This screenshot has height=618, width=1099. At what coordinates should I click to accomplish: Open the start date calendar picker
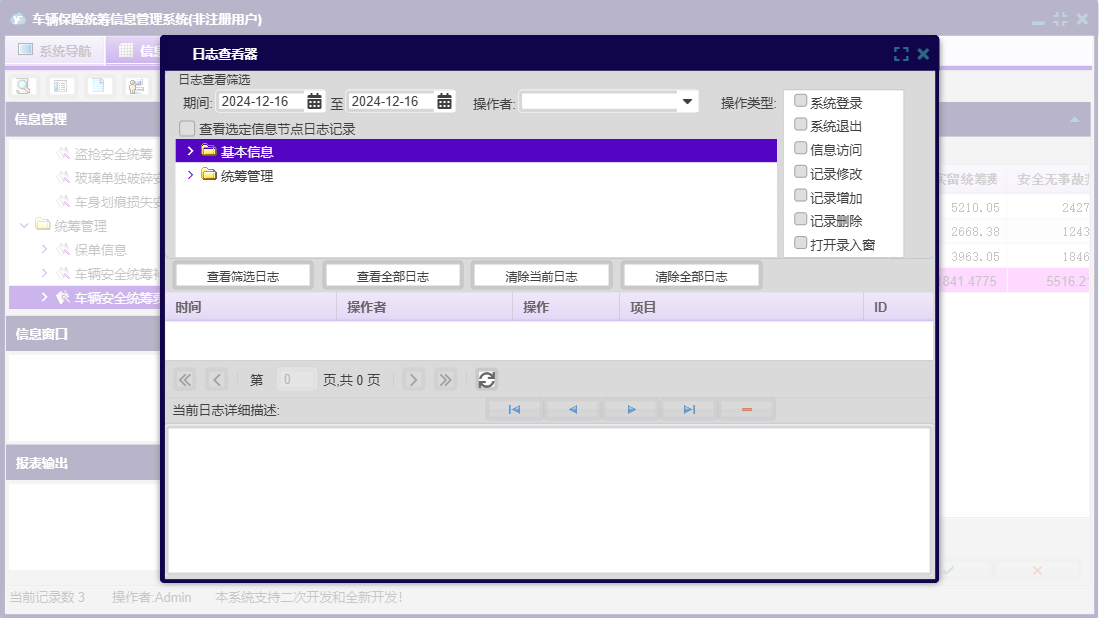[314, 101]
